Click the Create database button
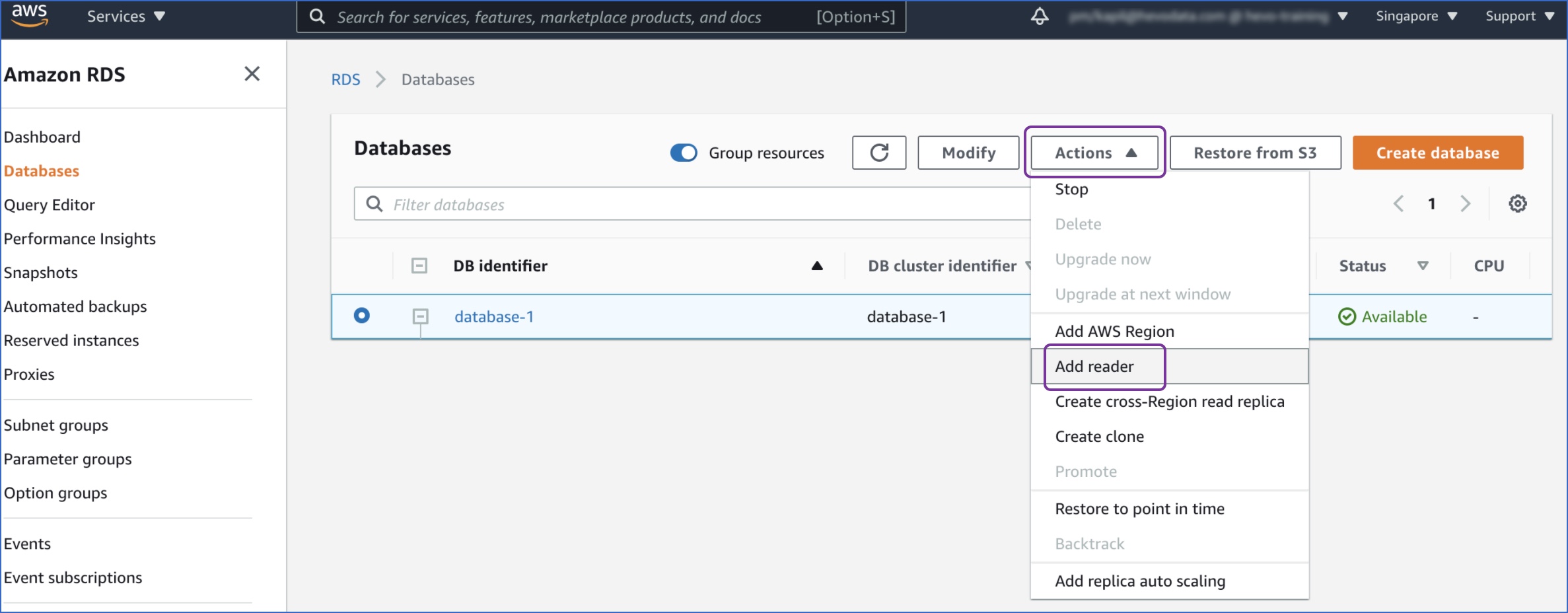This screenshot has height=613, width=1568. point(1438,153)
